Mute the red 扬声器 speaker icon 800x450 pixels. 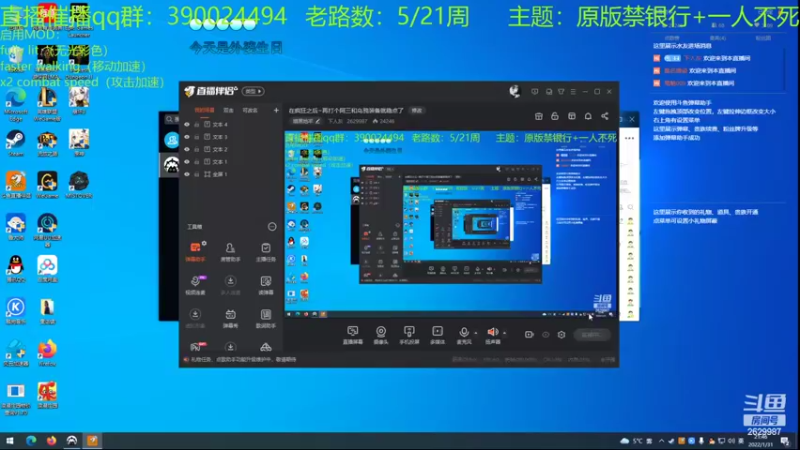point(492,332)
